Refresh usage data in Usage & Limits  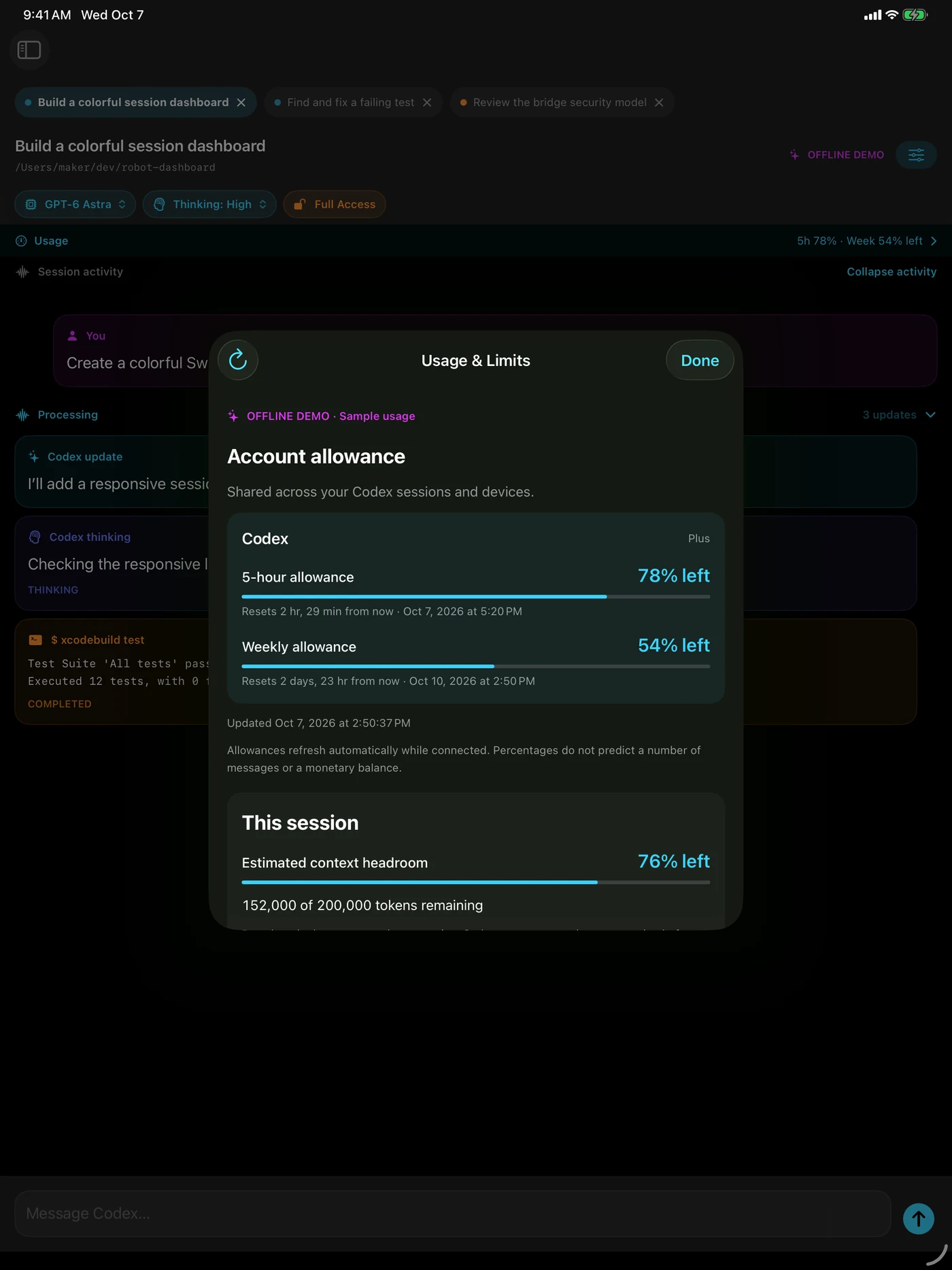[238, 360]
